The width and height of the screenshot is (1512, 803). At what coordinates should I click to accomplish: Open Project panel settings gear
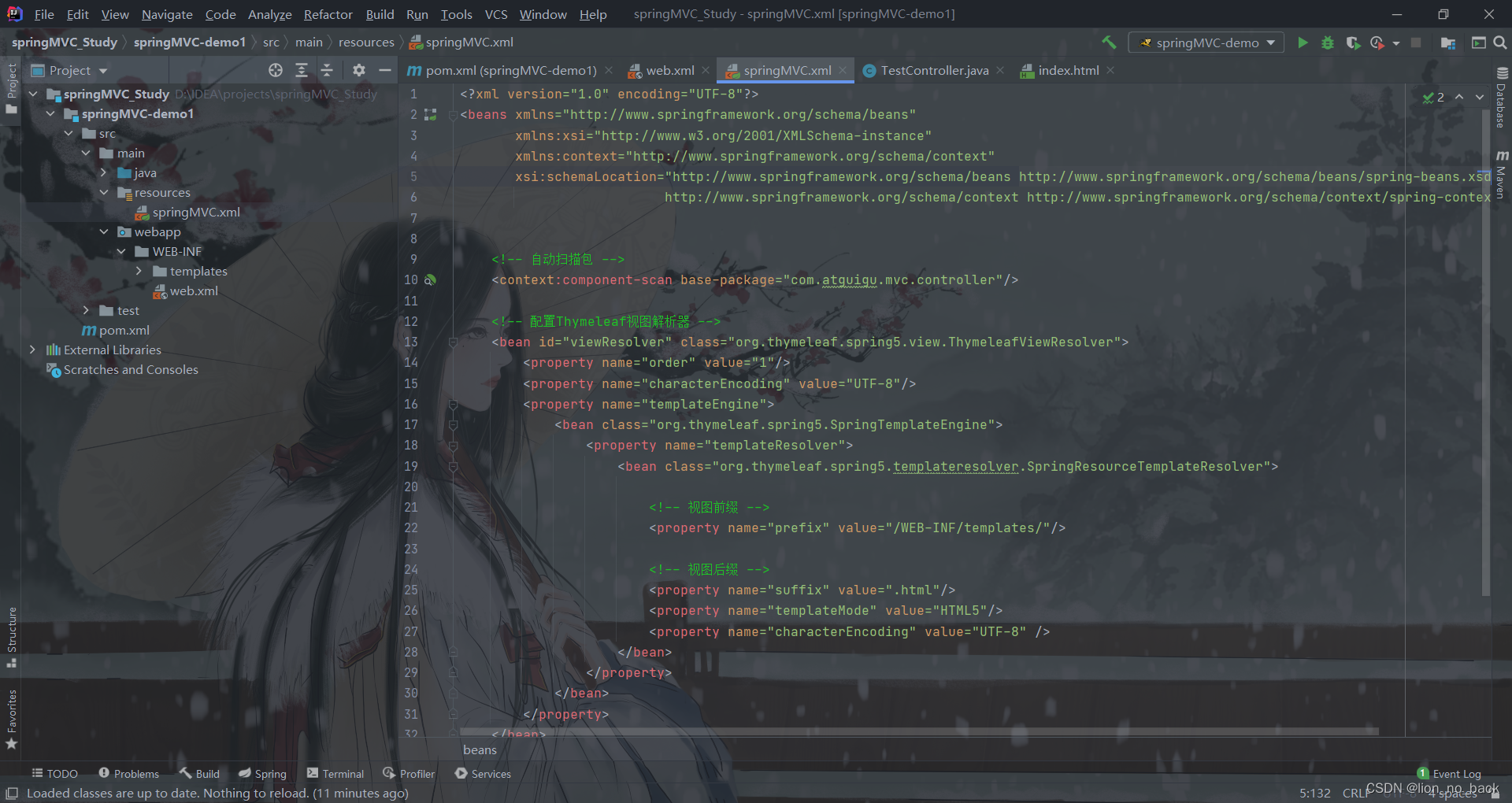359,70
